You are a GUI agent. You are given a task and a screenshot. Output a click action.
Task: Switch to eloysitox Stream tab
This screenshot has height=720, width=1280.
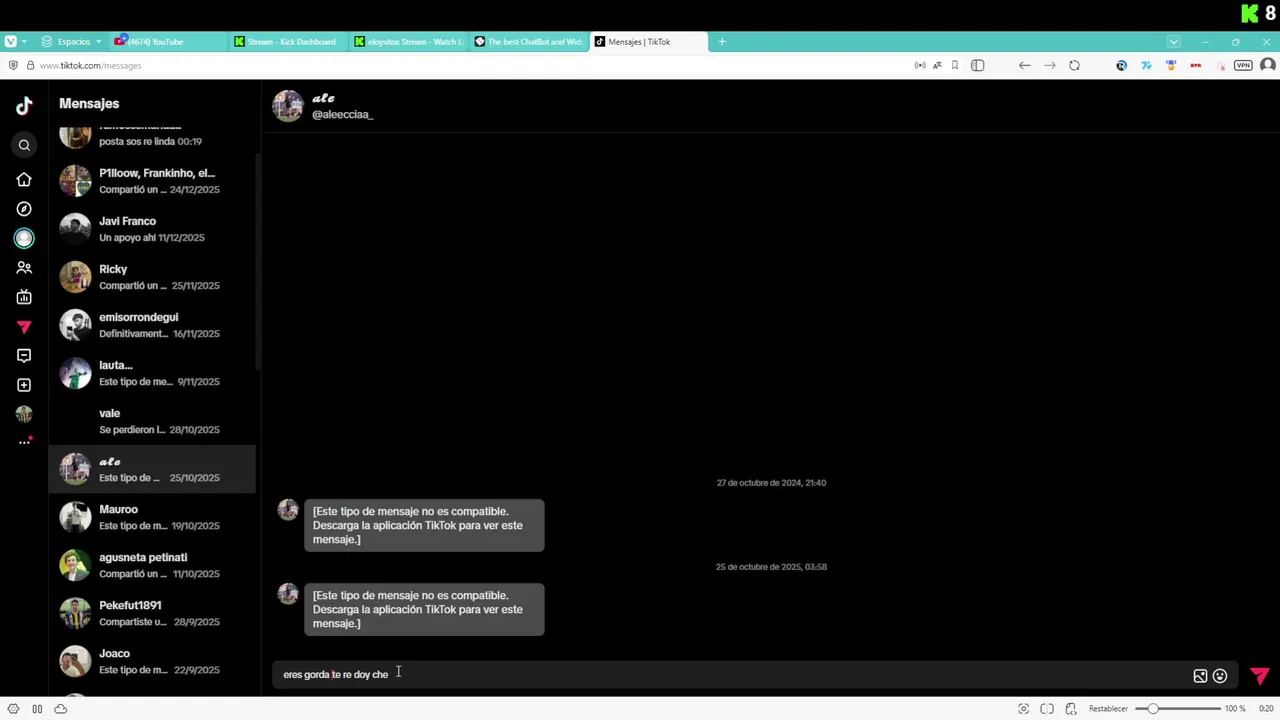pyautogui.click(x=407, y=42)
